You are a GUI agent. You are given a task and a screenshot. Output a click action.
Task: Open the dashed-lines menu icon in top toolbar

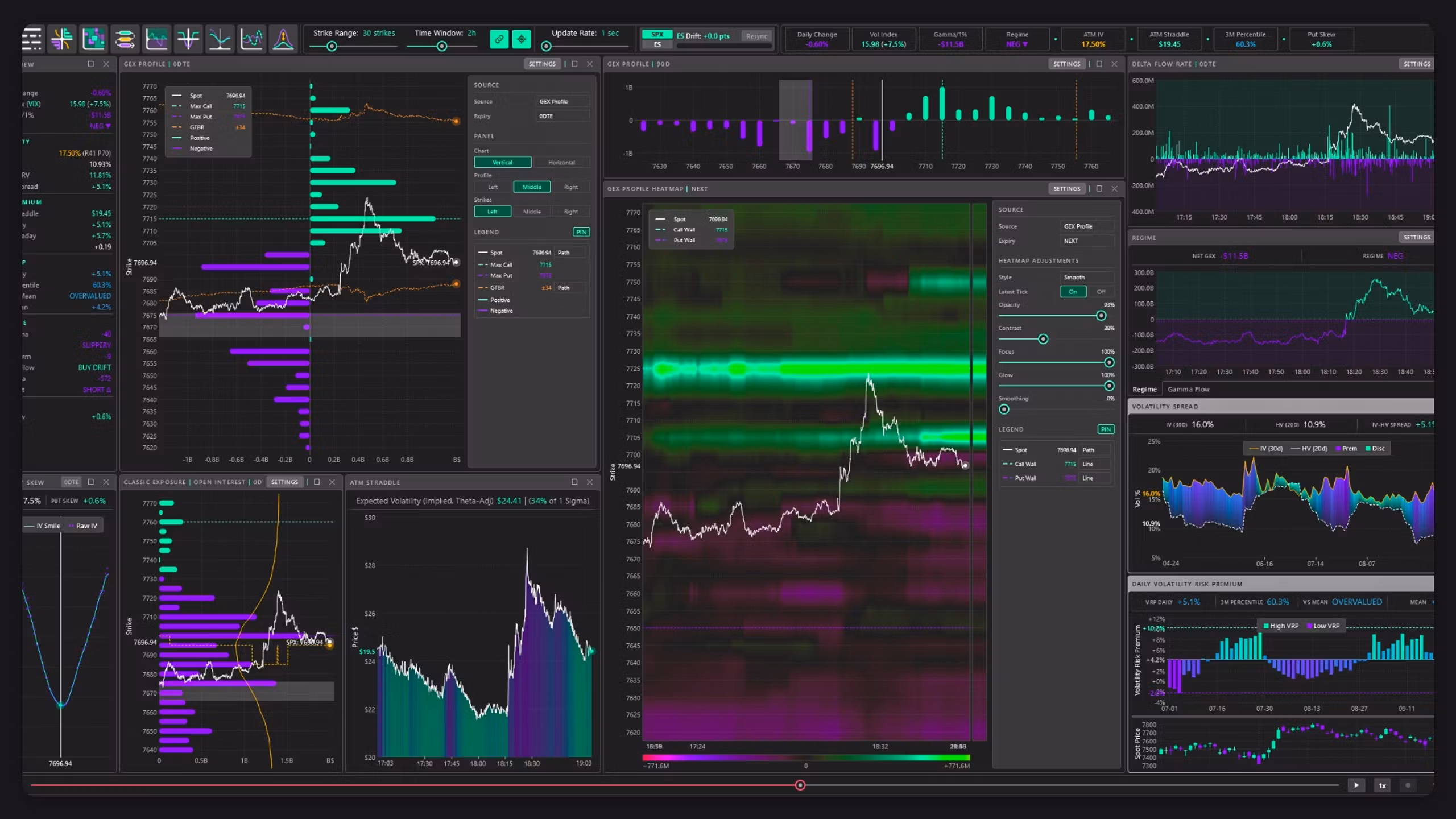[32, 39]
